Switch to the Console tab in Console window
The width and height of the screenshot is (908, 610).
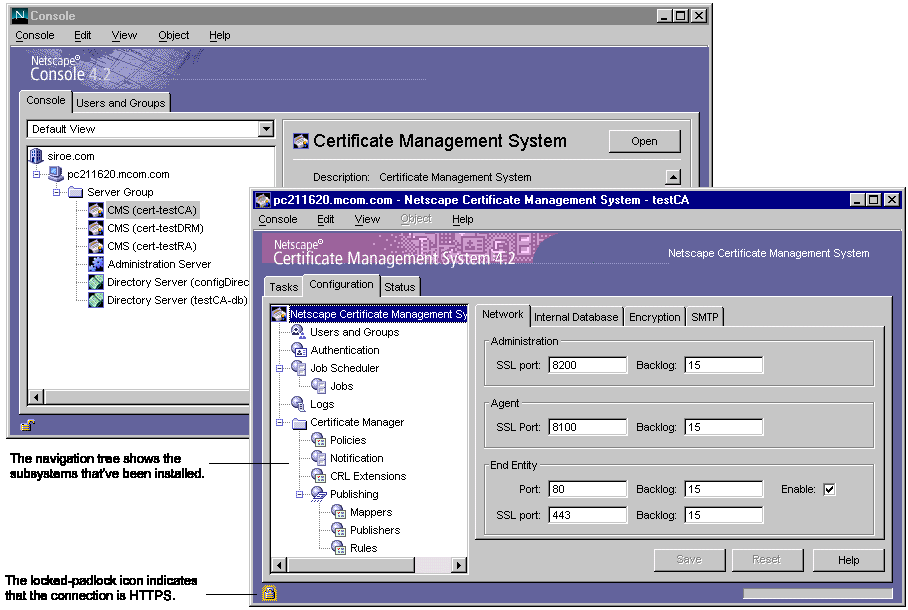45,100
